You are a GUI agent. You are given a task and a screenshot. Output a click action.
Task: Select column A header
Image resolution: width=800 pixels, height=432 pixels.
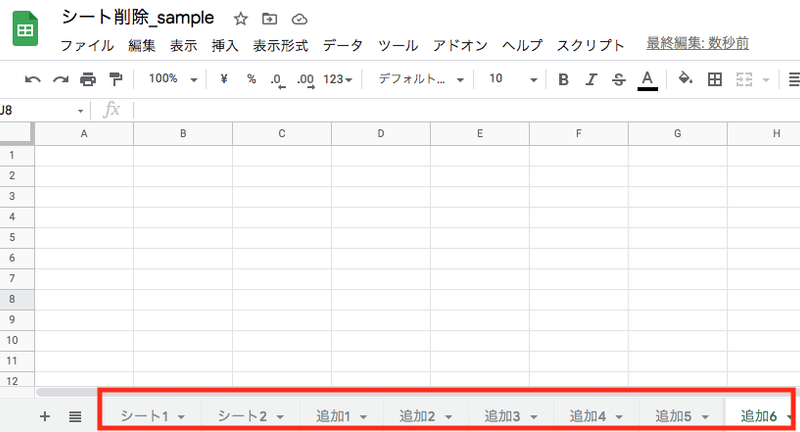click(84, 134)
